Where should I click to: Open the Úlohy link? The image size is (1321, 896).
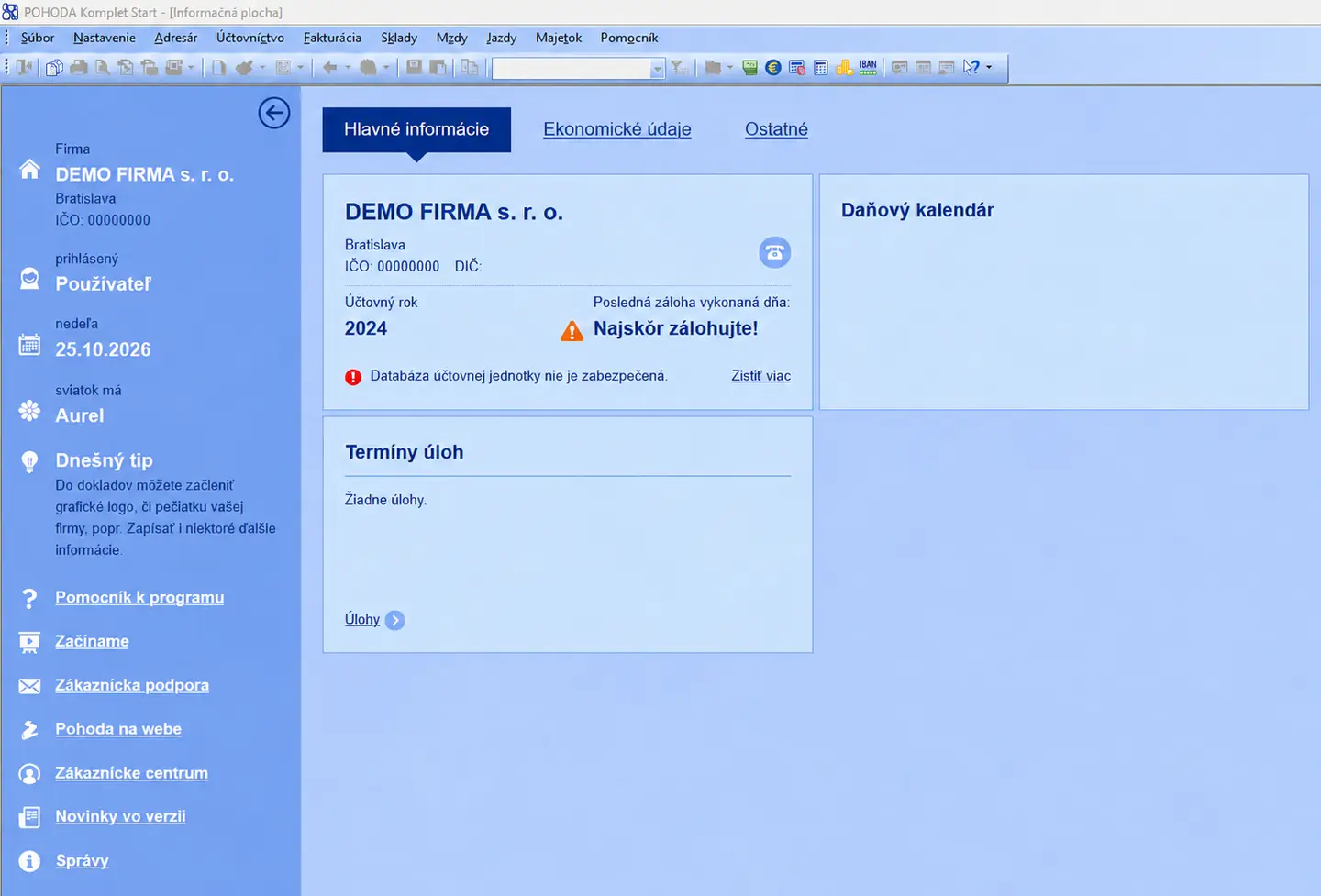[x=362, y=620]
